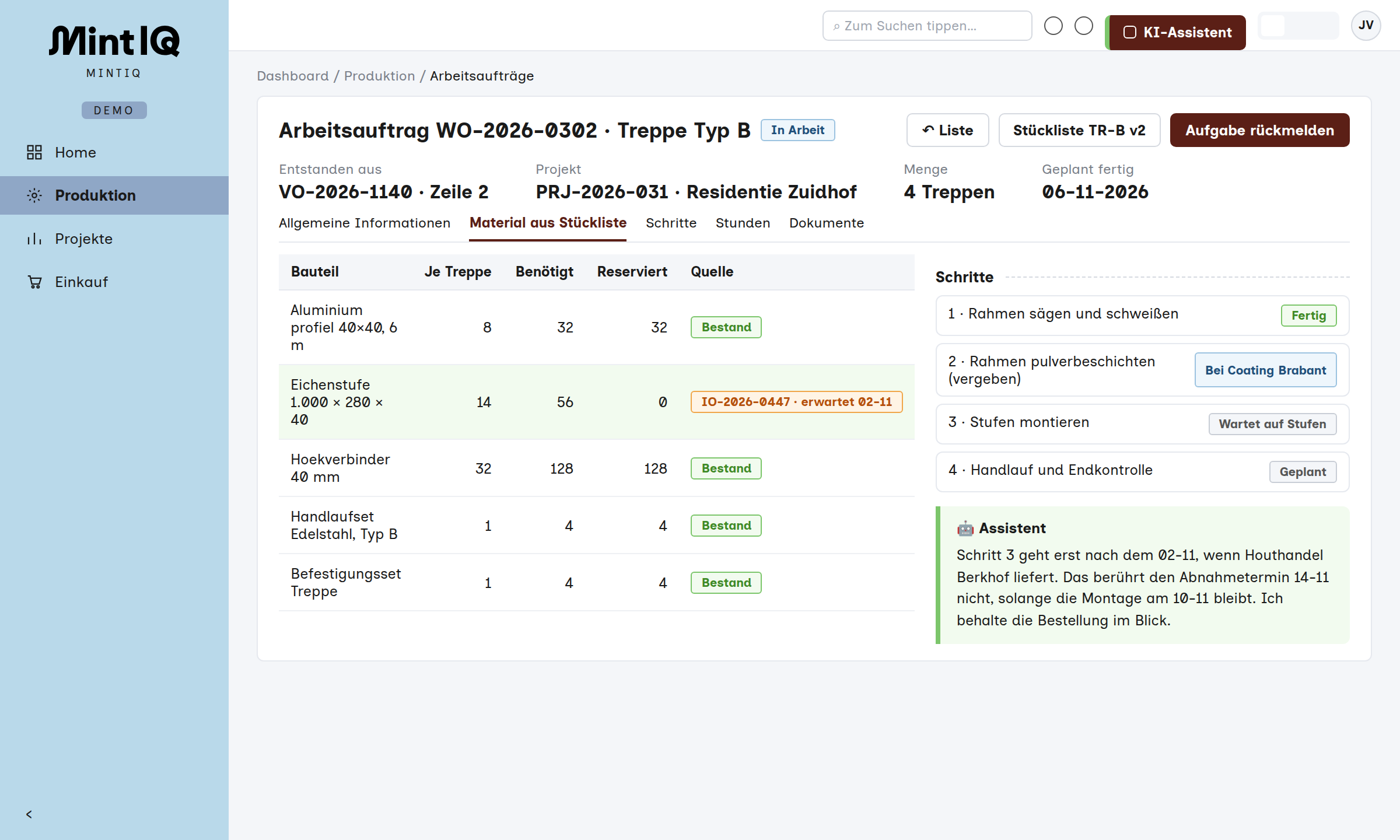Return to Liste view

point(948,130)
